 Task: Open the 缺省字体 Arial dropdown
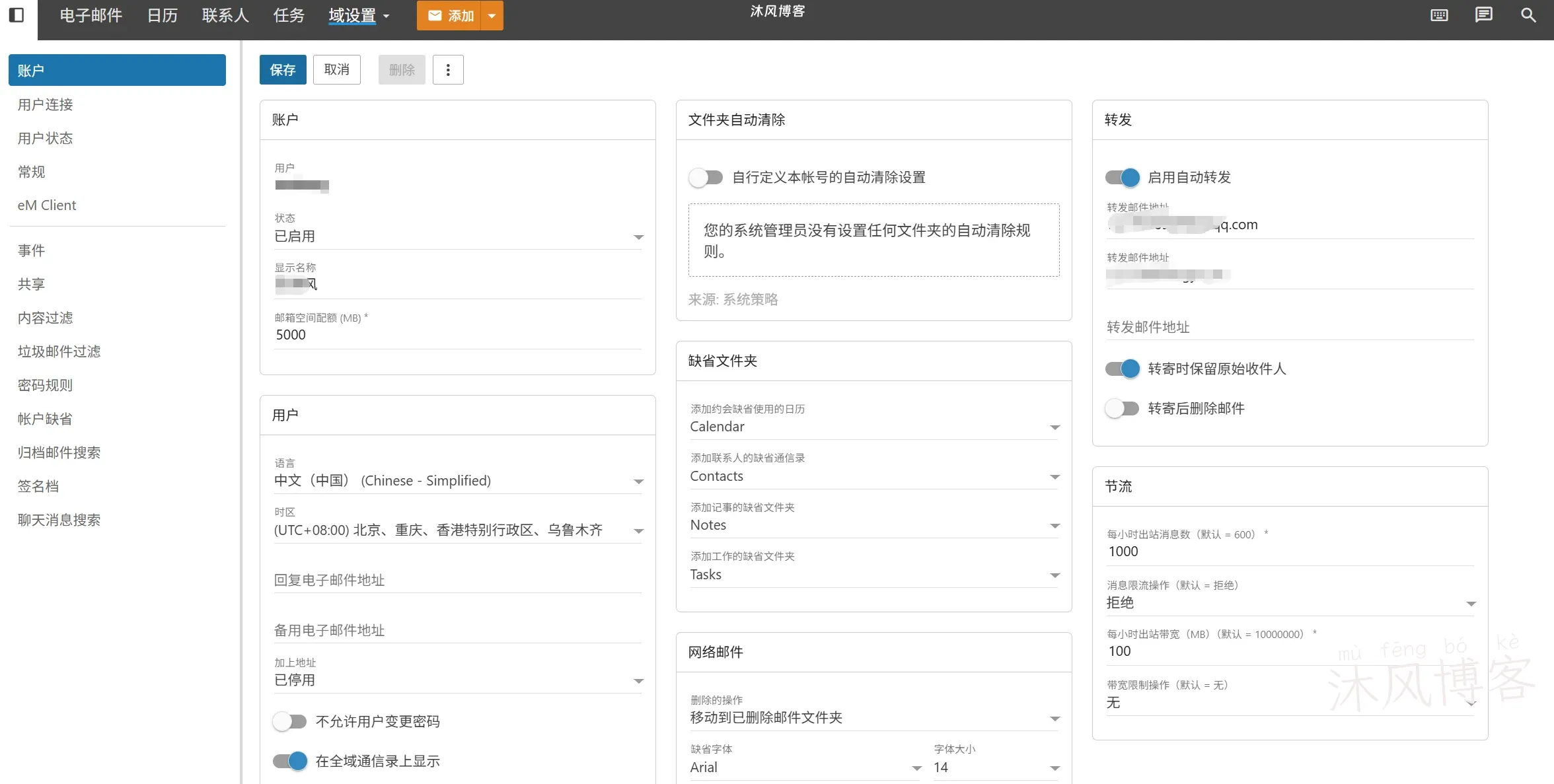805,767
